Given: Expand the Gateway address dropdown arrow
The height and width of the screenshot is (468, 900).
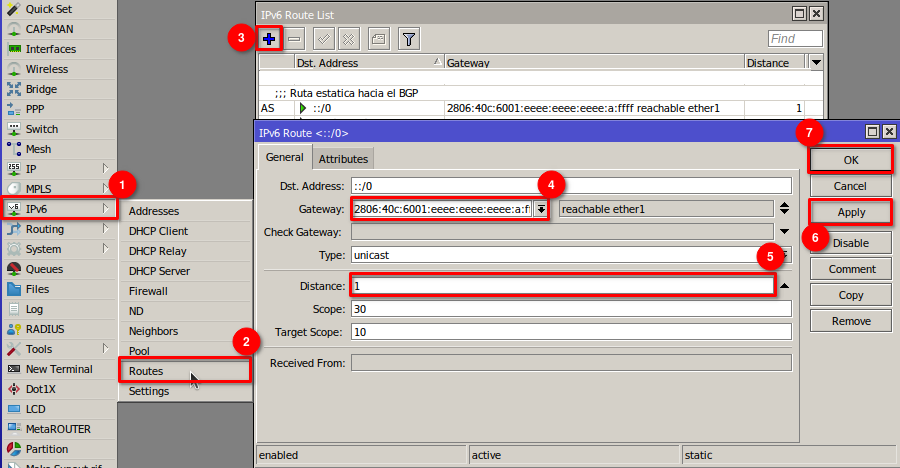Looking at the screenshot, I should 541,209.
